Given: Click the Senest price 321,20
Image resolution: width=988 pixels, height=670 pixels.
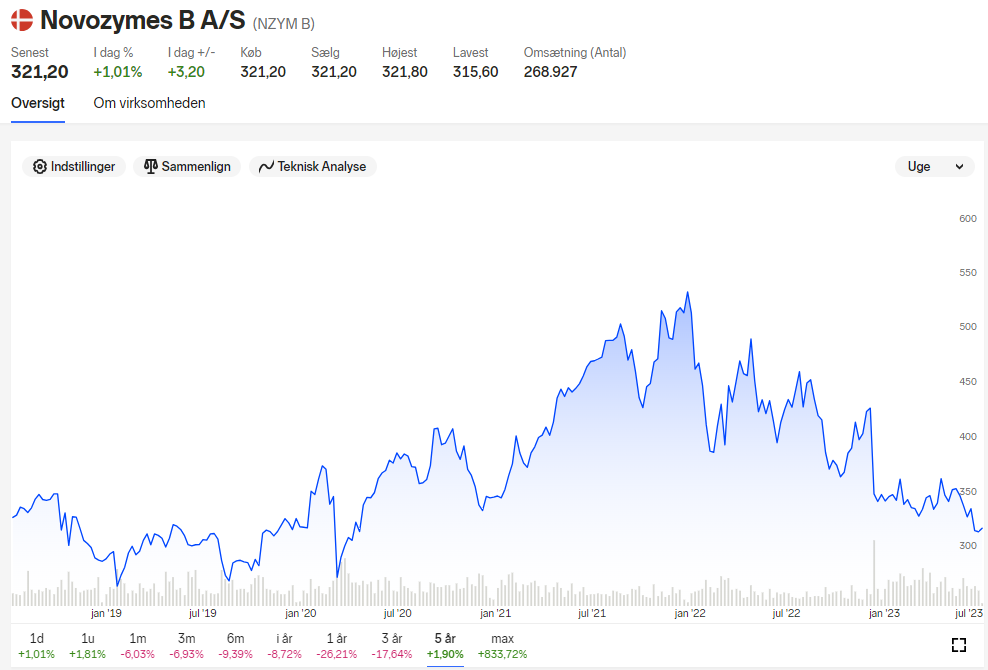Looking at the screenshot, I should pos(40,72).
